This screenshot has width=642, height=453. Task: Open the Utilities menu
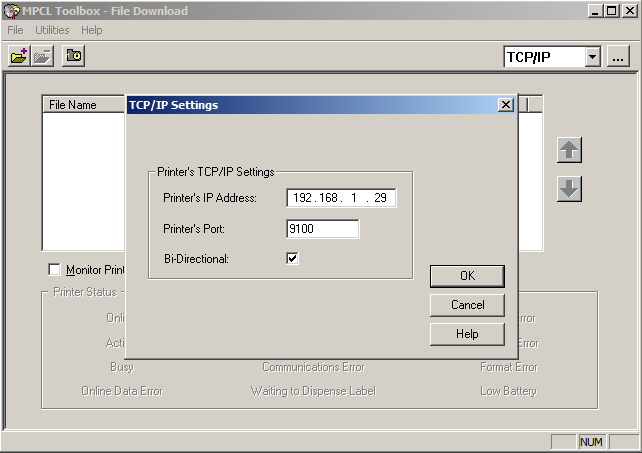[x=52, y=30]
